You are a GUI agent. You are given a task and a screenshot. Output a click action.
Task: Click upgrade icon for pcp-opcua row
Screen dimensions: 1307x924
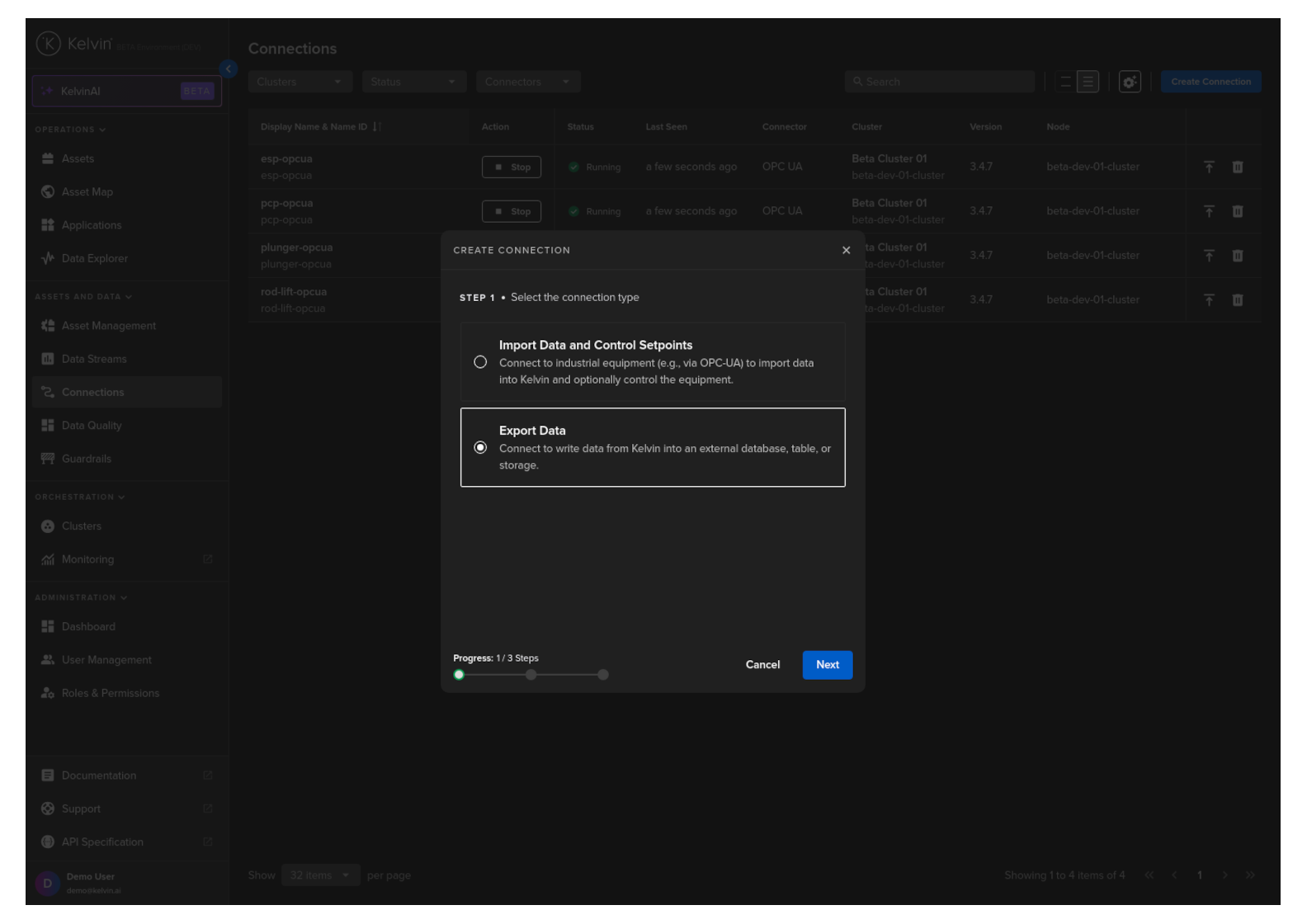coord(1209,211)
